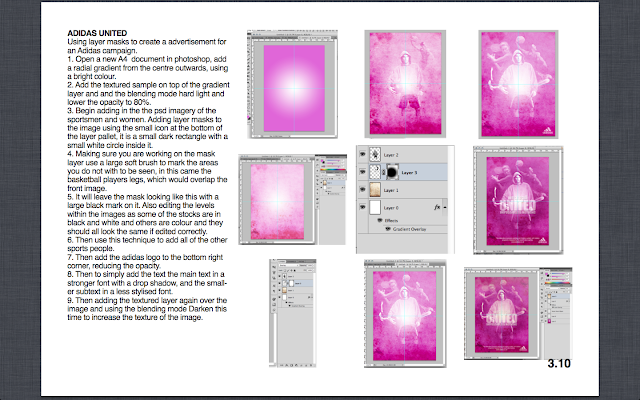Click the 'ADIDAS UNITED' heading

[97, 33]
